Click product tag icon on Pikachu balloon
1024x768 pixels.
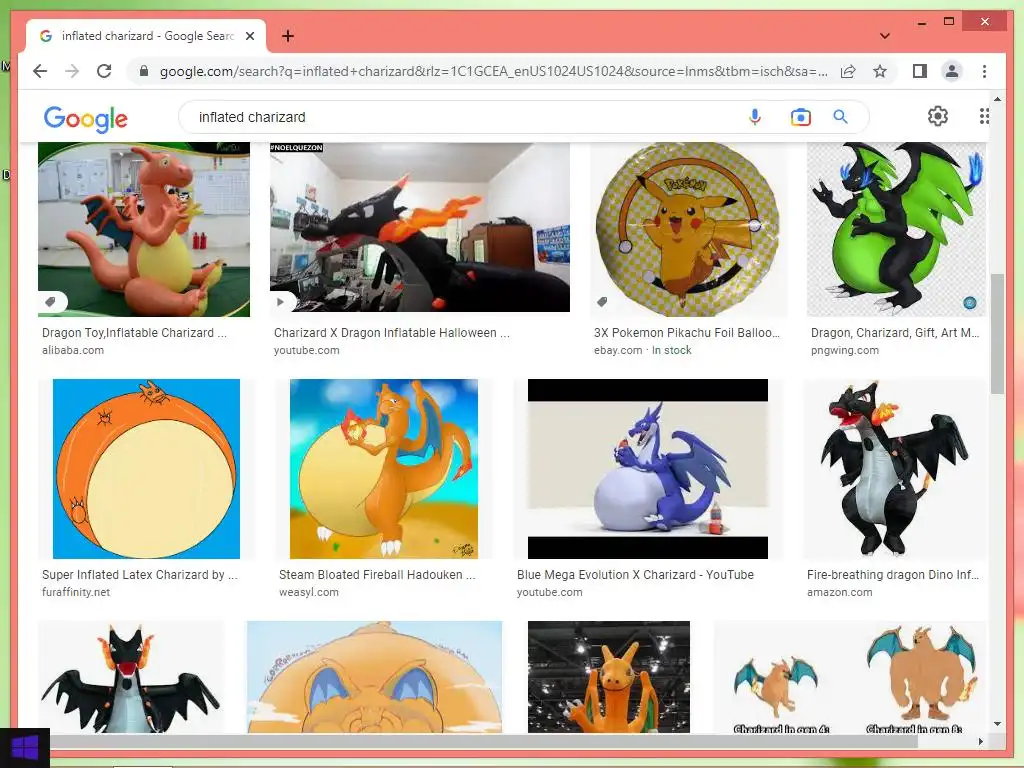tap(602, 302)
